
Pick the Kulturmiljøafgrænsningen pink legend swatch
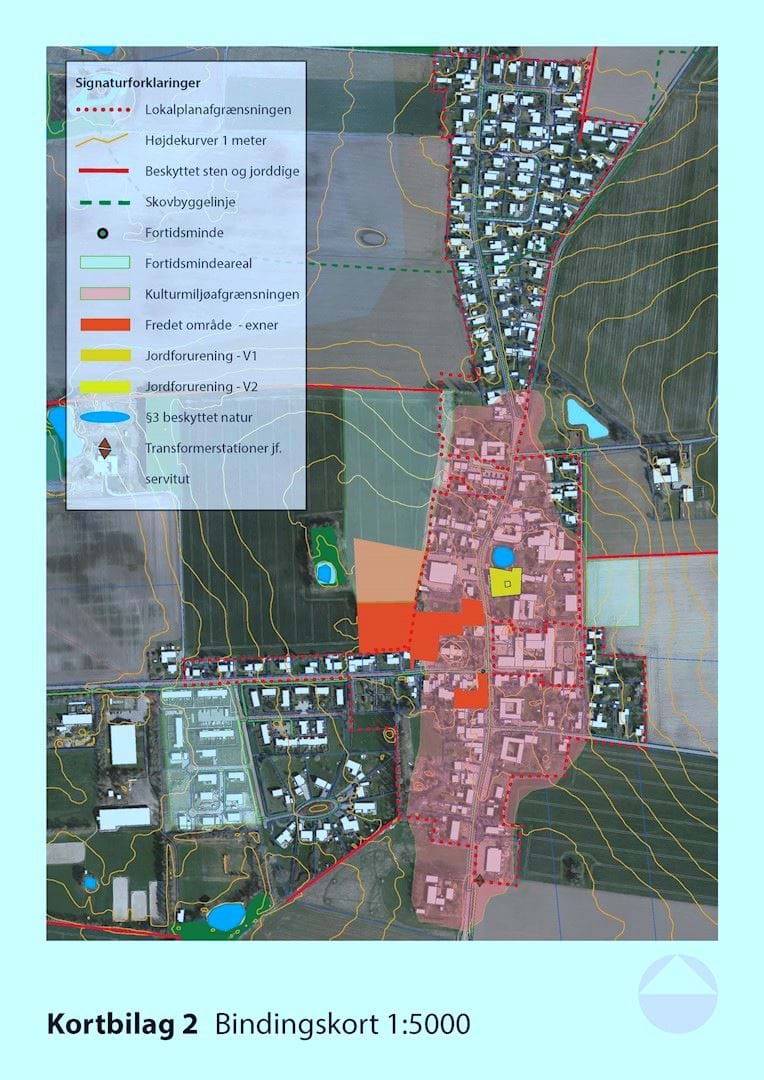(x=103, y=294)
